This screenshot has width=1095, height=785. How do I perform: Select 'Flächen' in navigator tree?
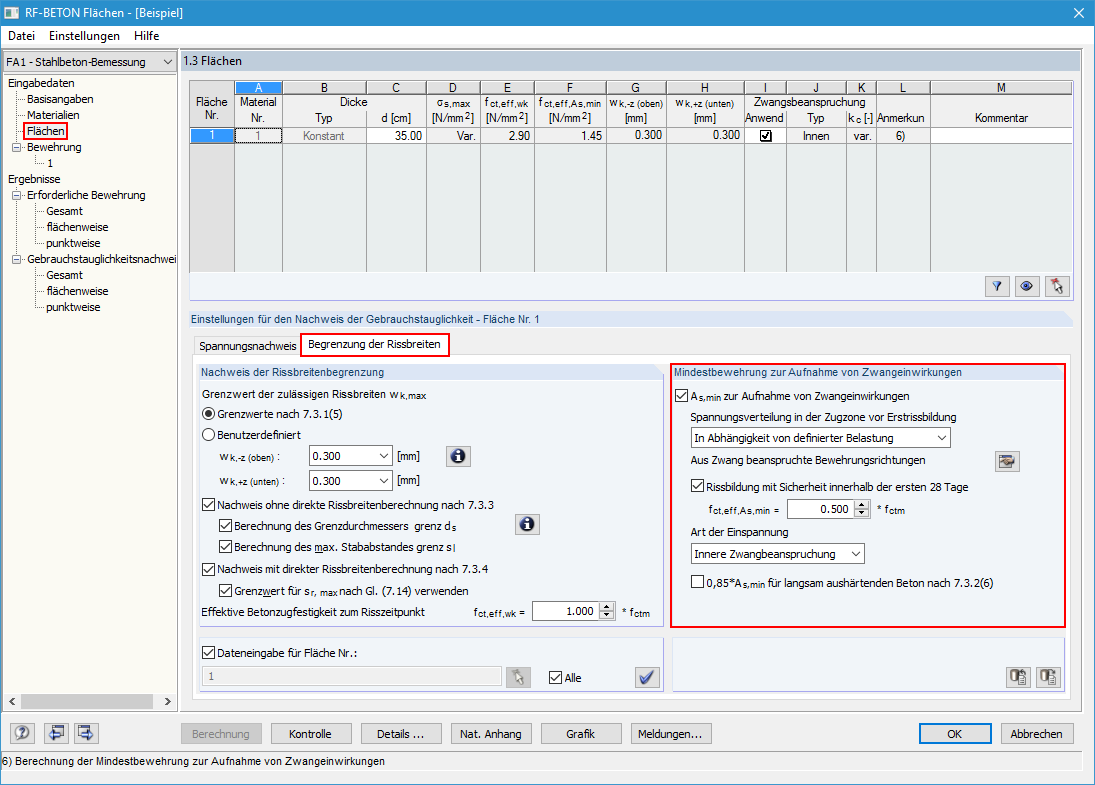[x=45, y=131]
